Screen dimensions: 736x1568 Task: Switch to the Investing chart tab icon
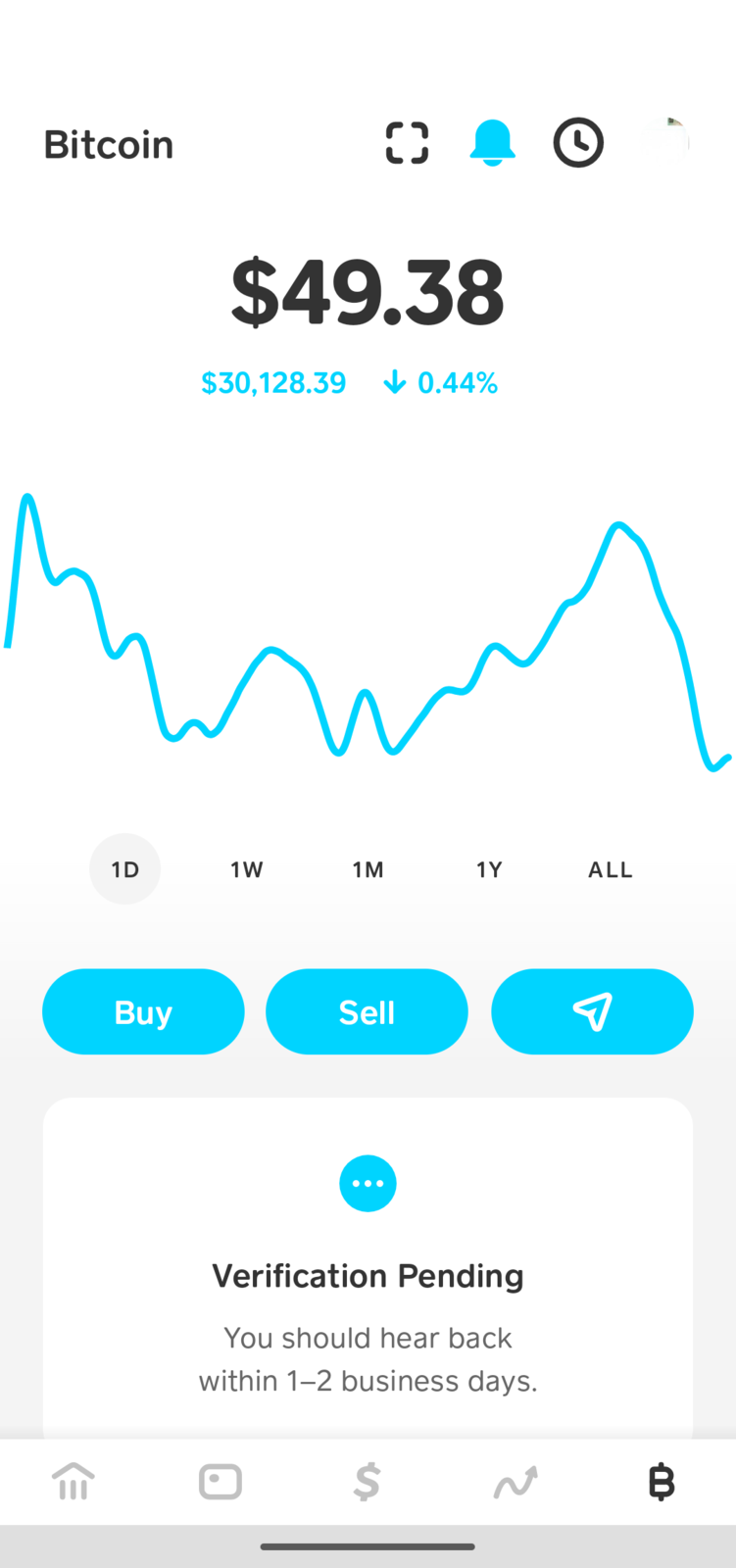tap(515, 1482)
